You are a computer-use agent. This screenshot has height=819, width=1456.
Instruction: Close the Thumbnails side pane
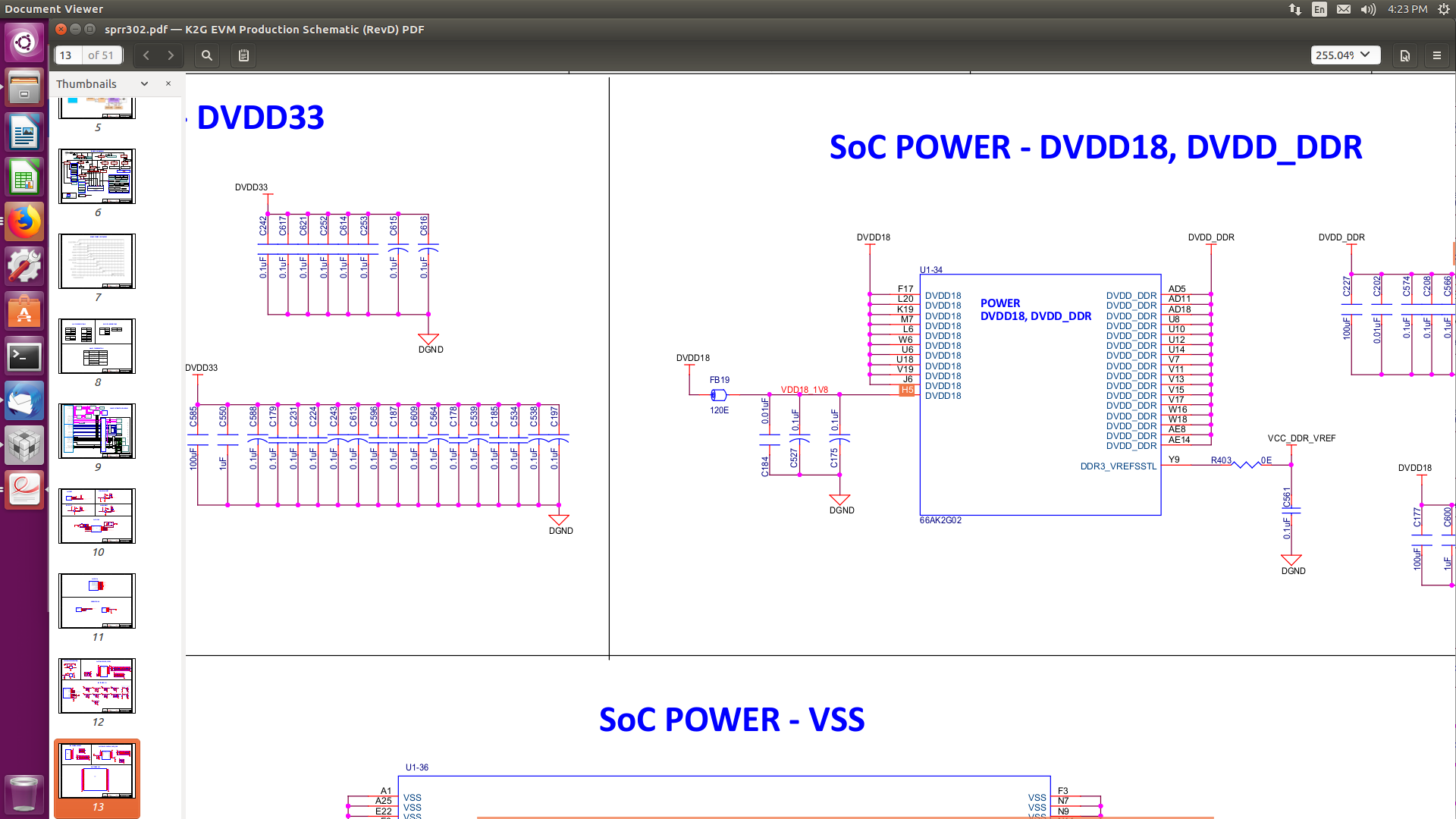click(x=168, y=83)
